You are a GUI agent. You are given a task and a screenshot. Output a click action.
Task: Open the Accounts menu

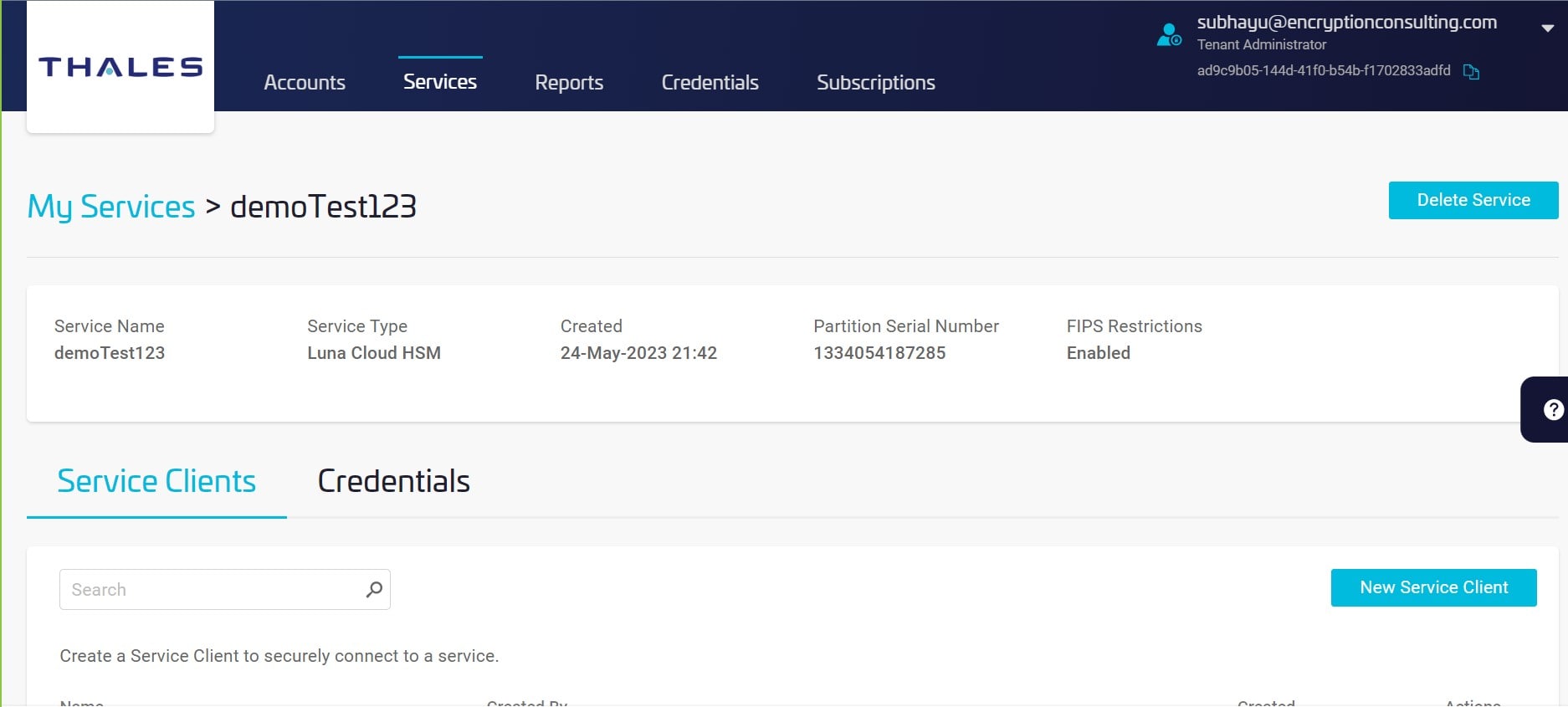(x=305, y=82)
